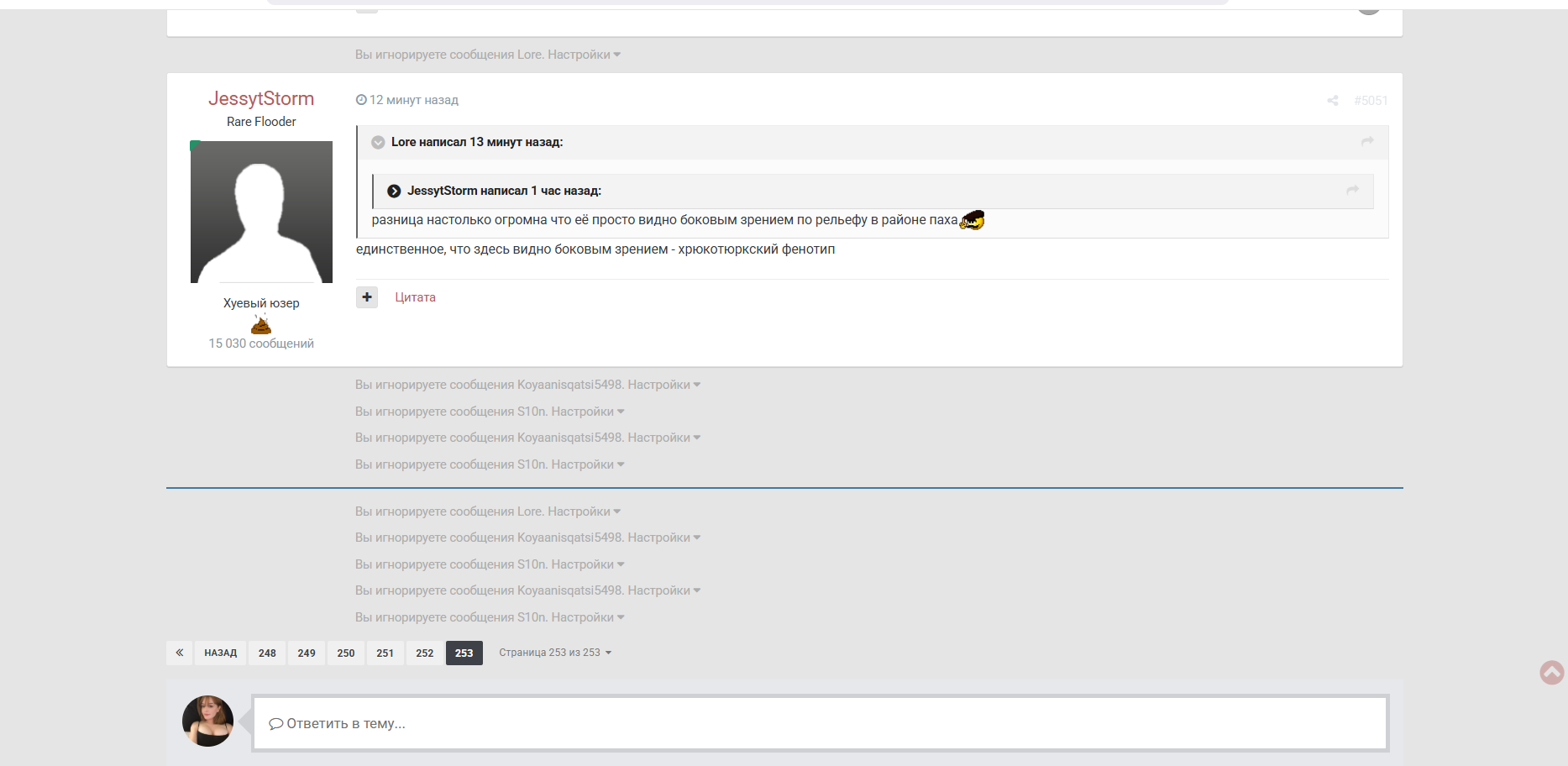The image size is (1568, 766).
Task: Click the Ответить в тему reply field
Action: coord(820,723)
